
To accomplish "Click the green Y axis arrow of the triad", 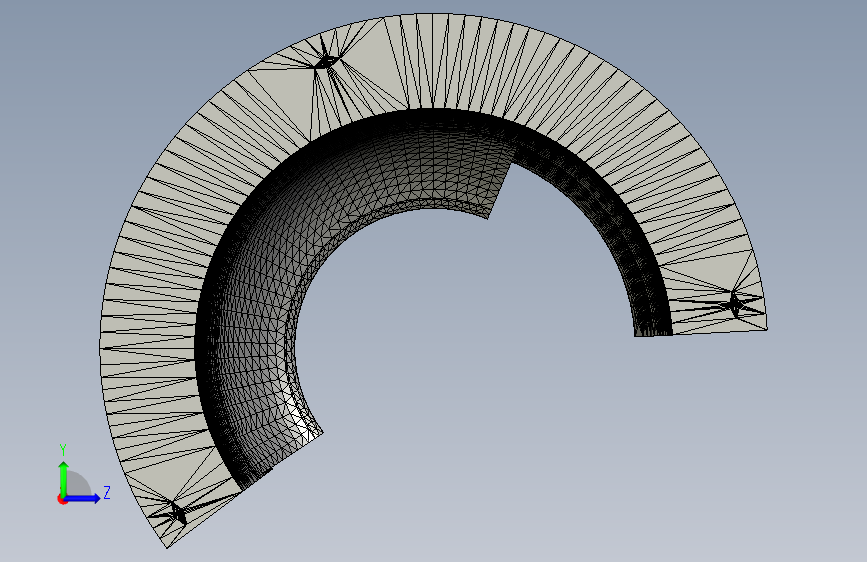I will (x=64, y=478).
